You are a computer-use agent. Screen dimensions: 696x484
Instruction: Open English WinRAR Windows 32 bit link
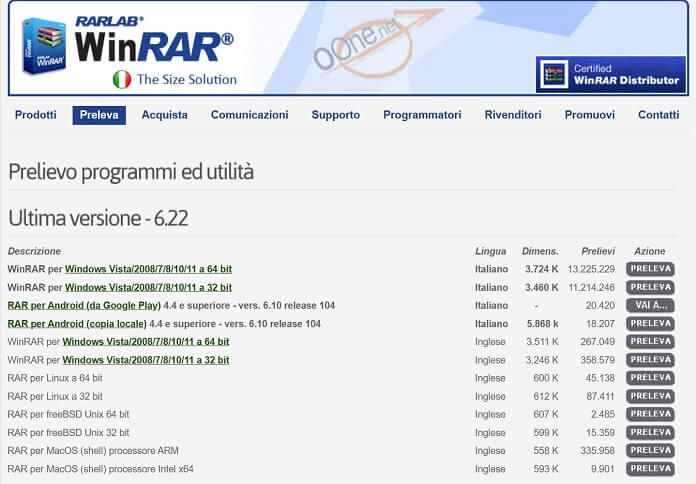pyautogui.click(x=146, y=360)
